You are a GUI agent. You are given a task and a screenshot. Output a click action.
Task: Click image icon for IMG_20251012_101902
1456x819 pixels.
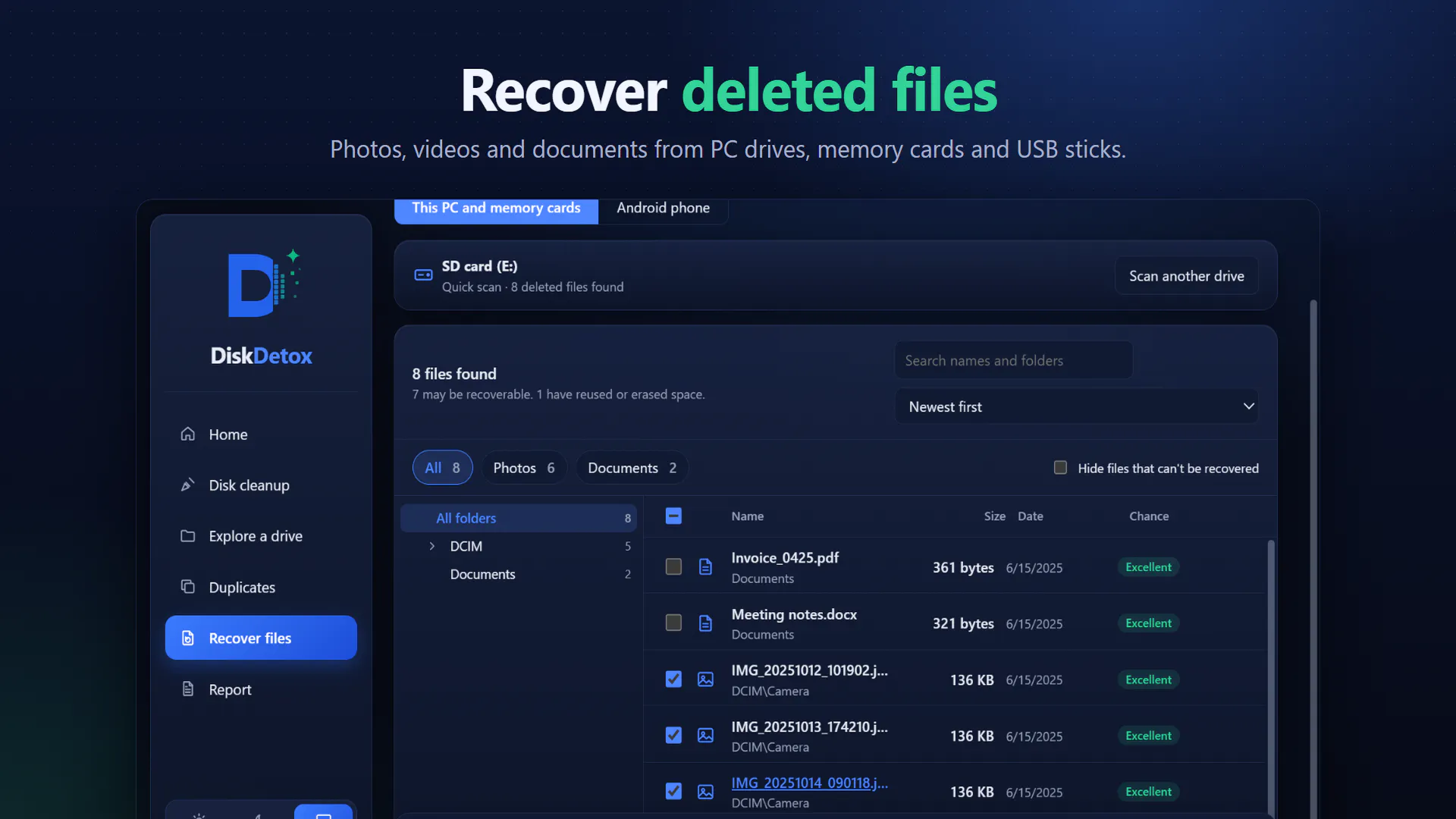coord(705,679)
